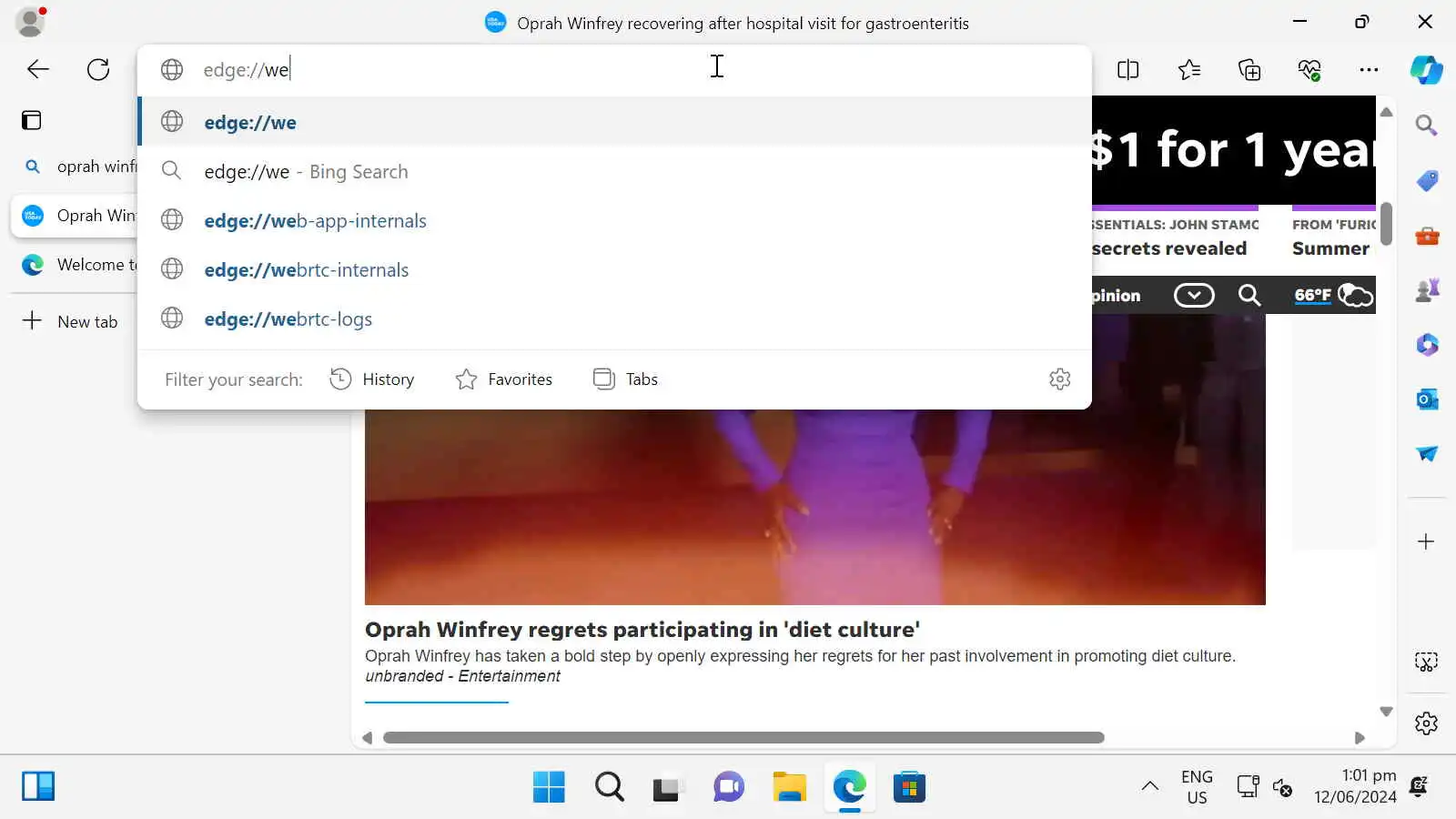Open the clock and date flyout
Screen dimensions: 1456x819
point(1355,786)
